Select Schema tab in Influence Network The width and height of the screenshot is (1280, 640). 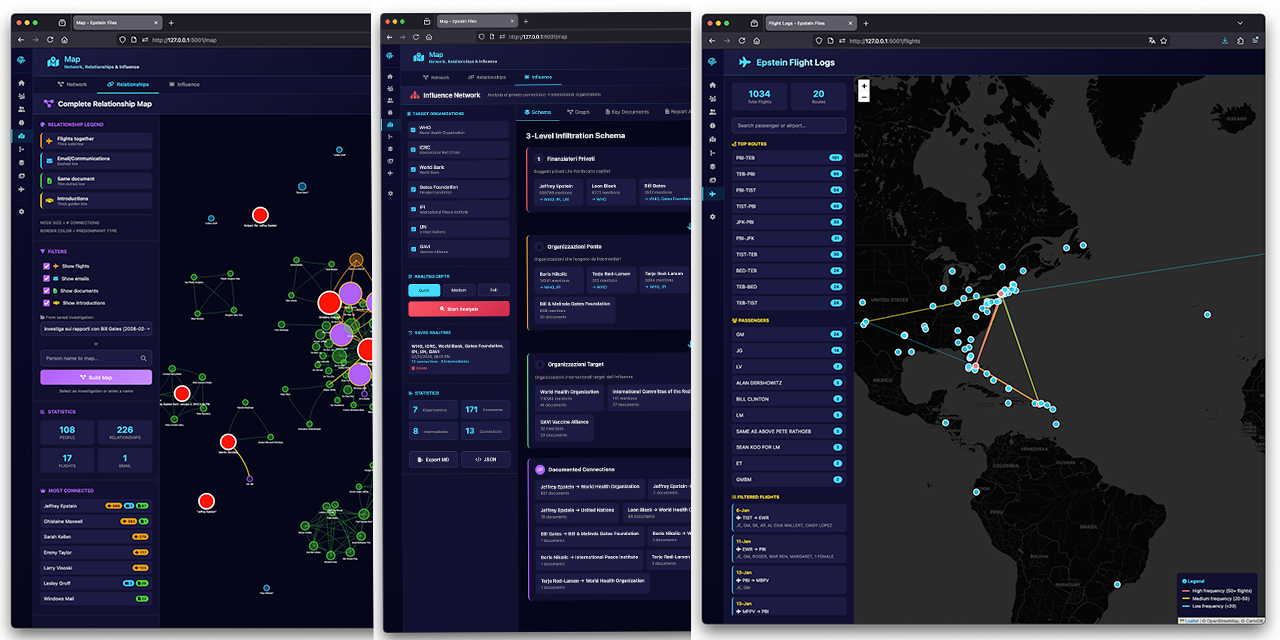click(537, 112)
